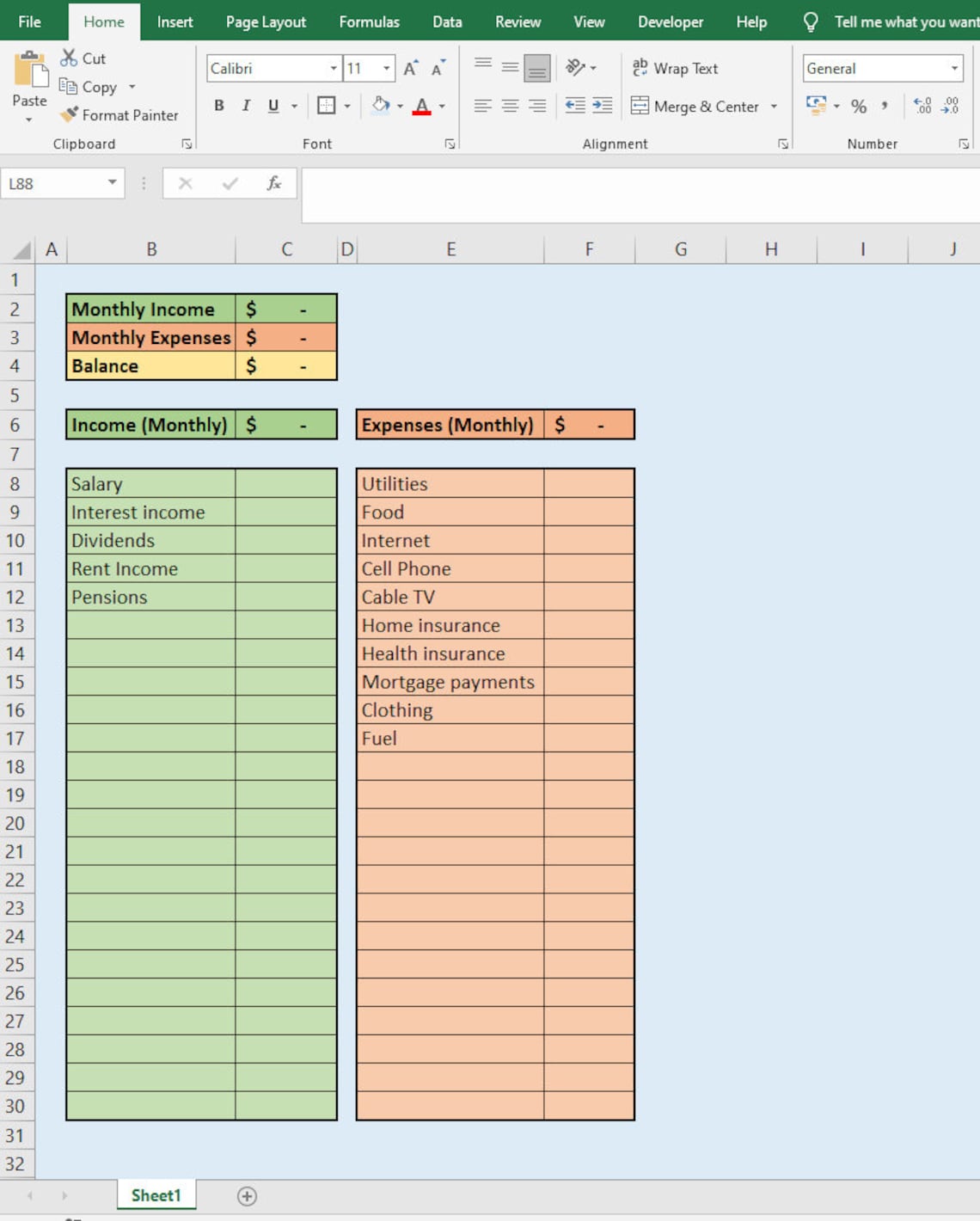The height and width of the screenshot is (1221, 980).
Task: Click the Increase Indent icon
Action: [602, 107]
